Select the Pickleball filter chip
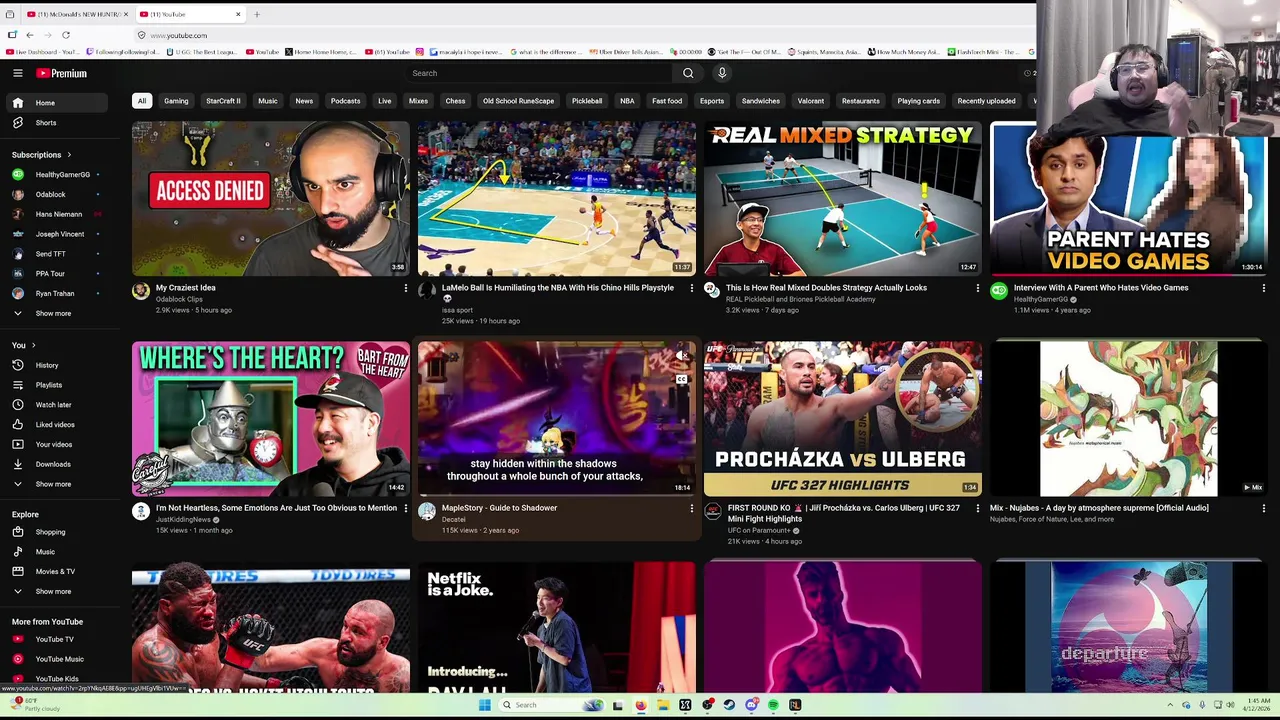Screen dimensions: 1280x720 click(x=587, y=101)
